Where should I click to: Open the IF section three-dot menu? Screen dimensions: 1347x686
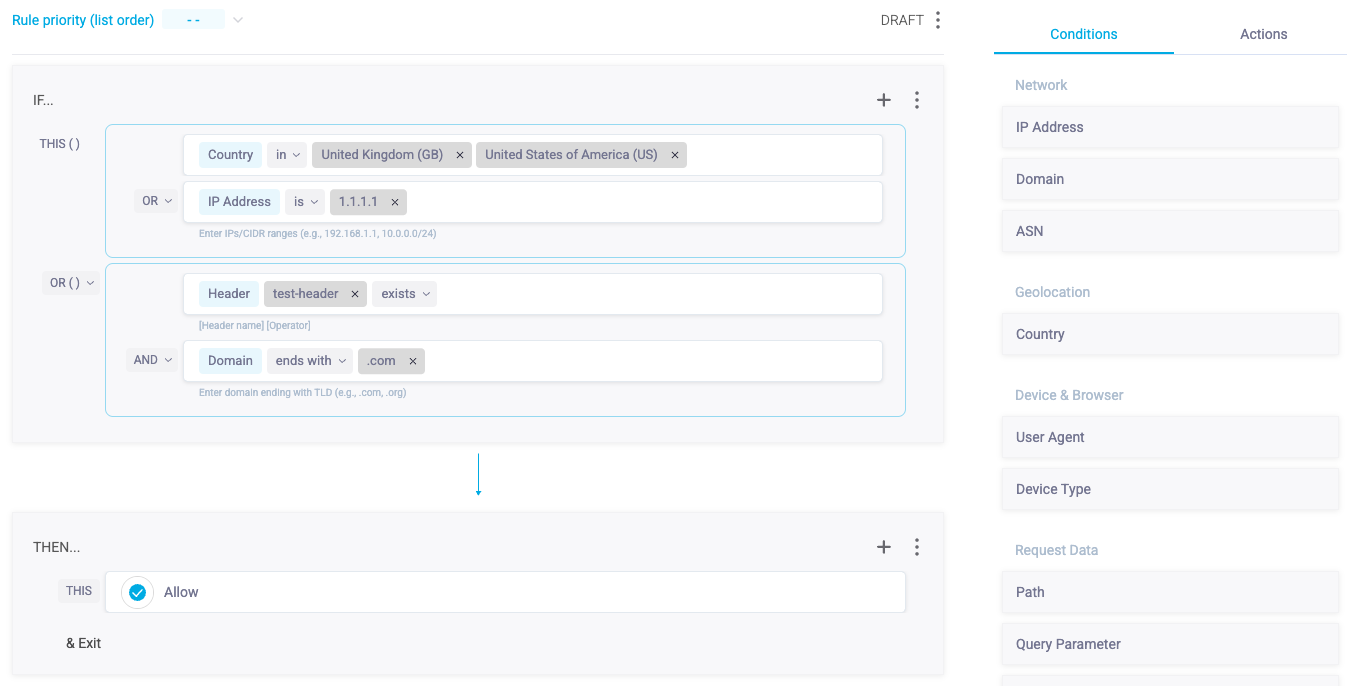[917, 100]
